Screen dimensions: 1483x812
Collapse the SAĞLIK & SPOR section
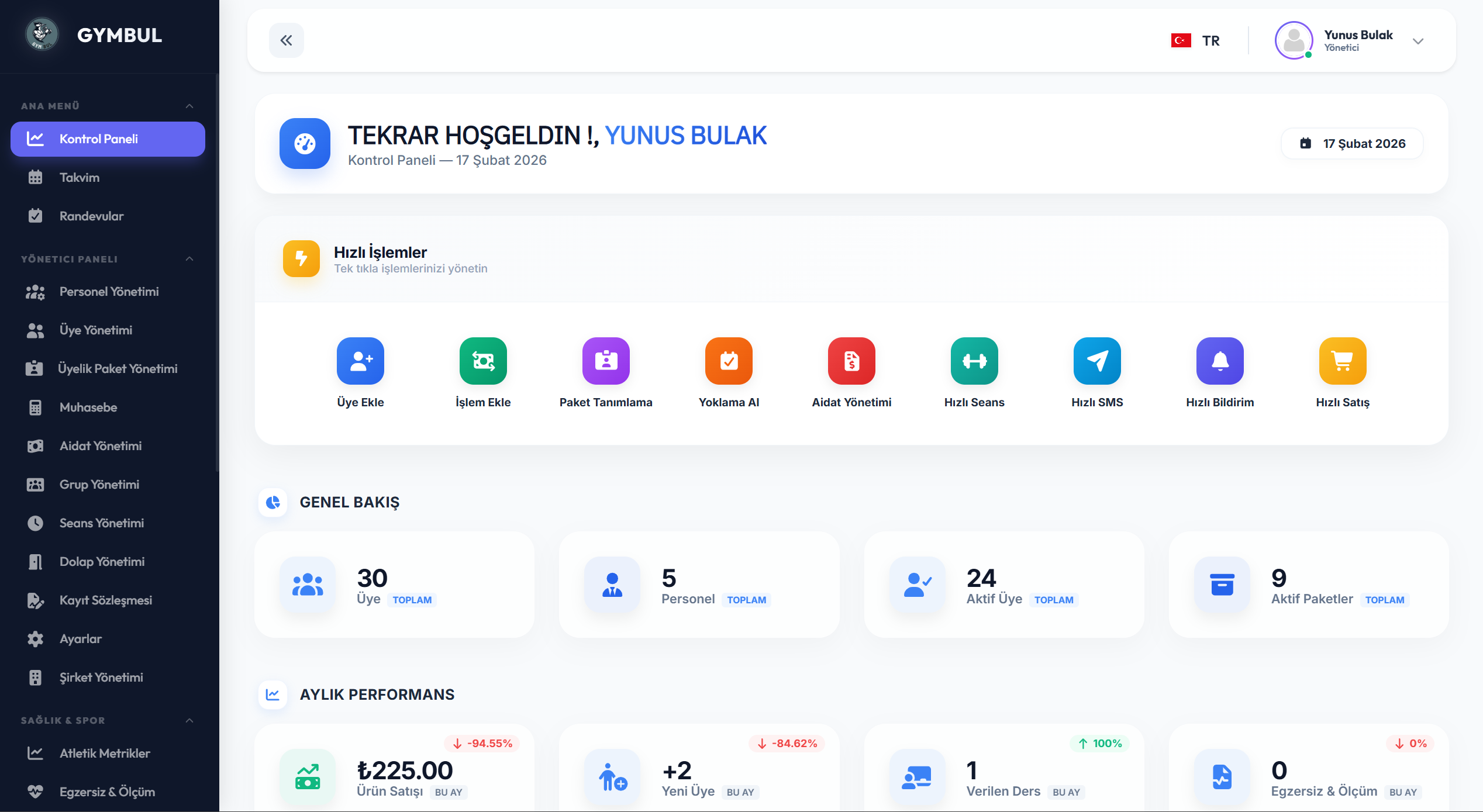tap(188, 720)
